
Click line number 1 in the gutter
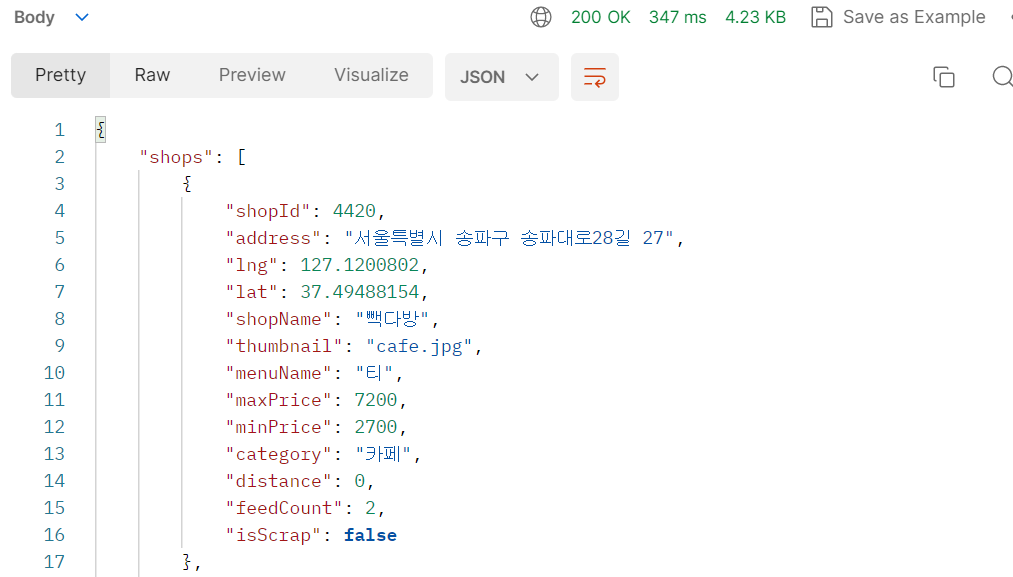[x=59, y=131]
